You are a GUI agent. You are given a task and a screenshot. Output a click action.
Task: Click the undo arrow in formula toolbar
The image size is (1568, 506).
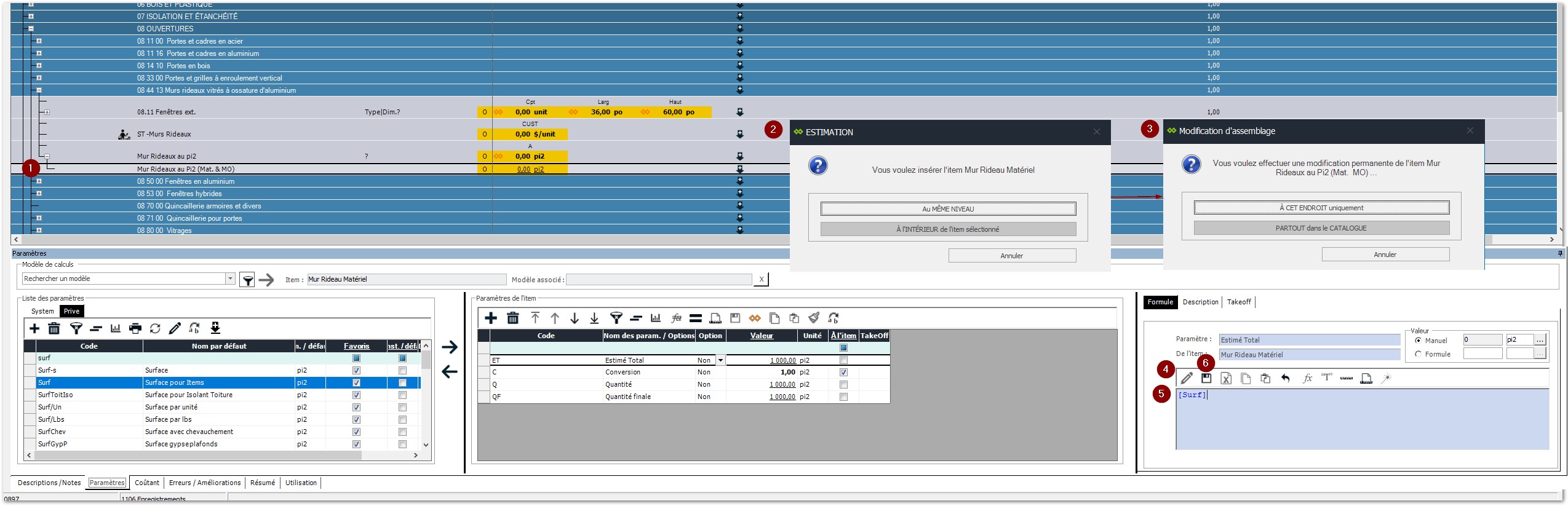coord(1285,378)
